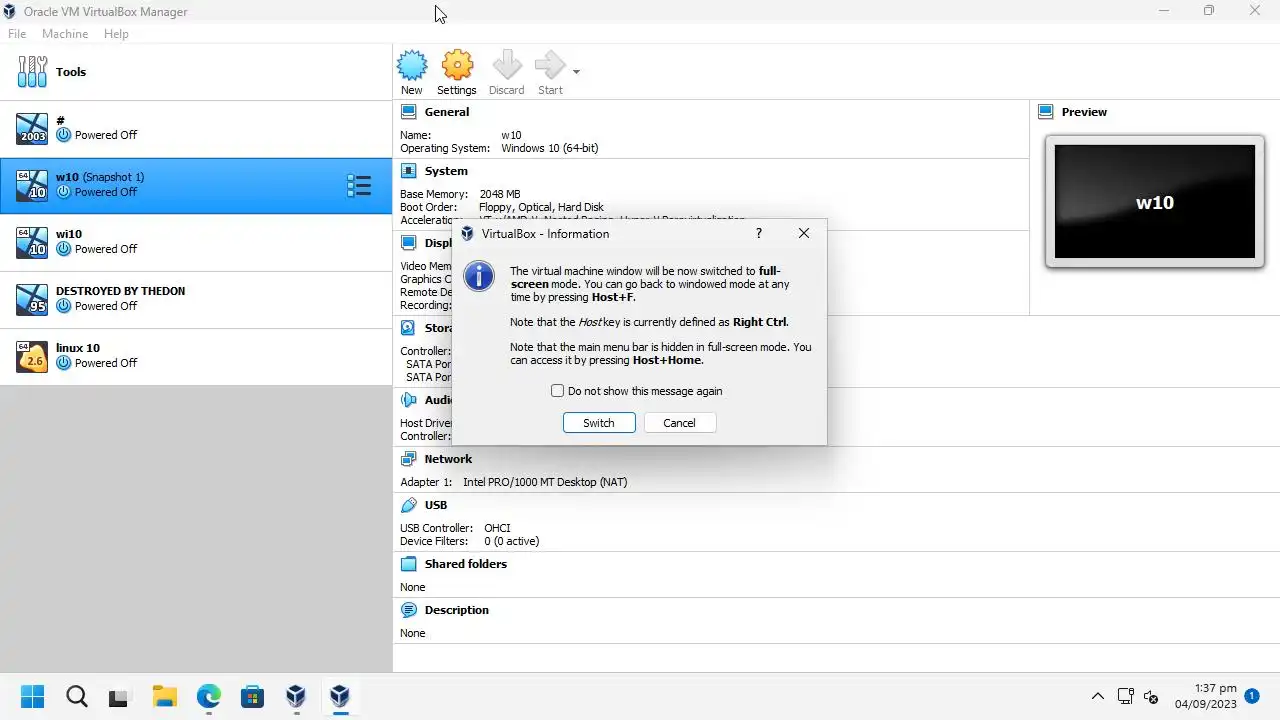Click the Audio section icon
Viewport: 1280px width, 720px height.
(408, 400)
